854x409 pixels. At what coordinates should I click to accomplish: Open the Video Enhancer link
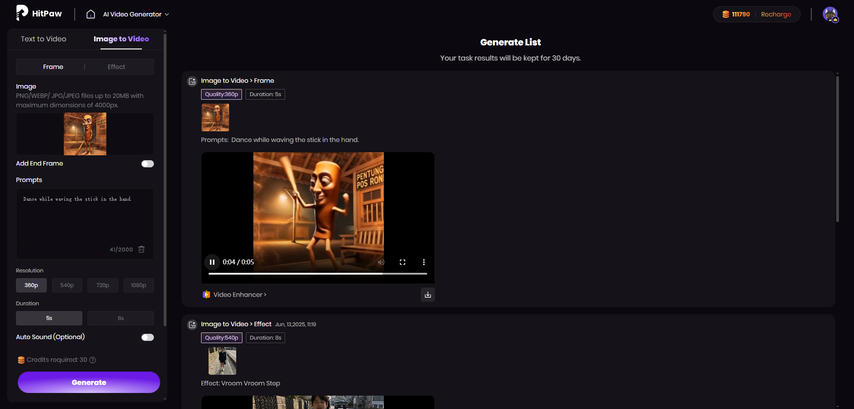[239, 295]
